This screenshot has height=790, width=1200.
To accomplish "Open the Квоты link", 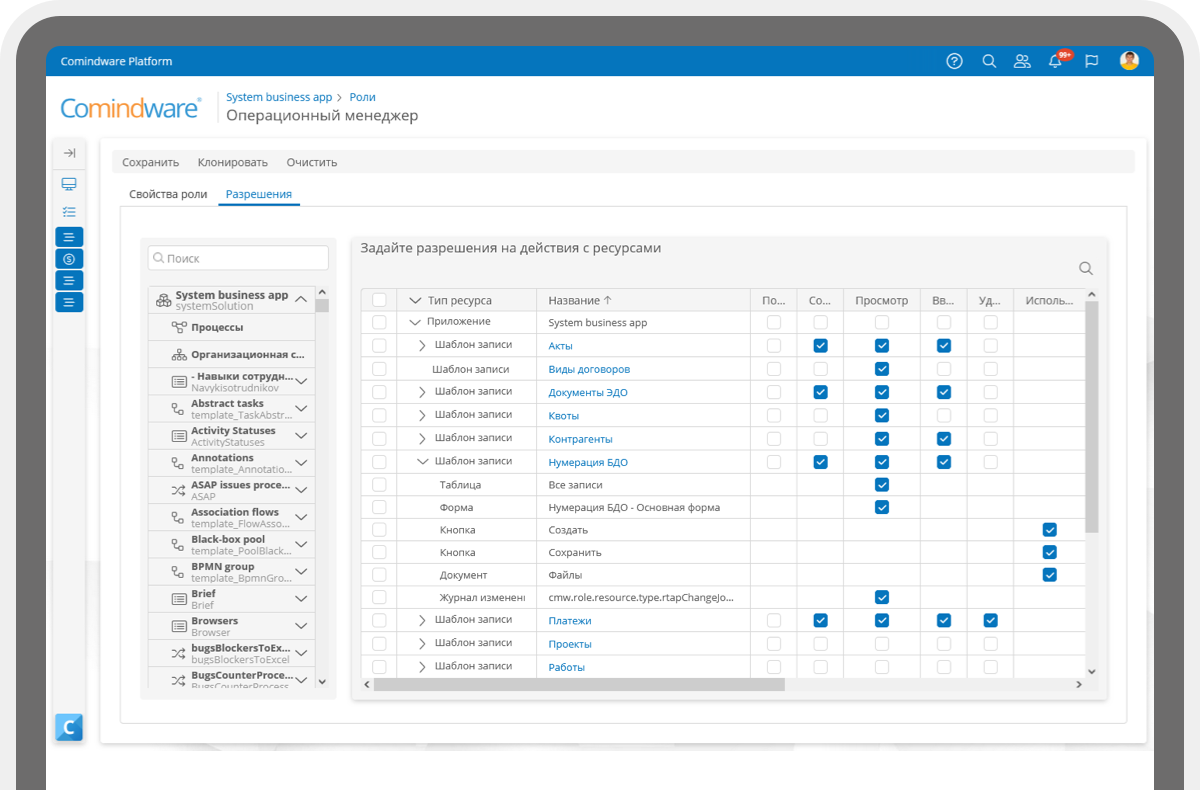I will (x=564, y=415).
